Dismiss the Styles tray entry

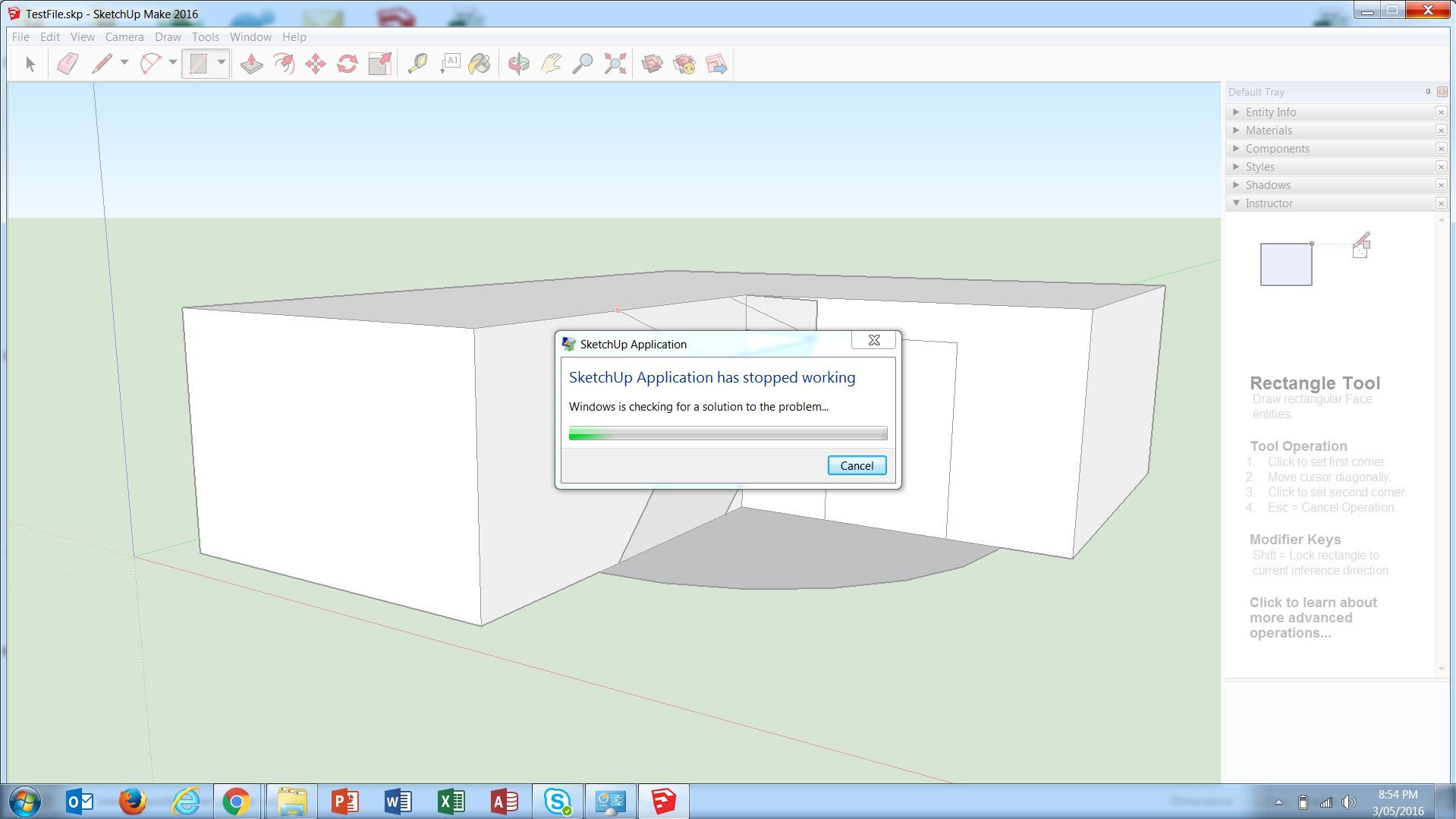1441,166
